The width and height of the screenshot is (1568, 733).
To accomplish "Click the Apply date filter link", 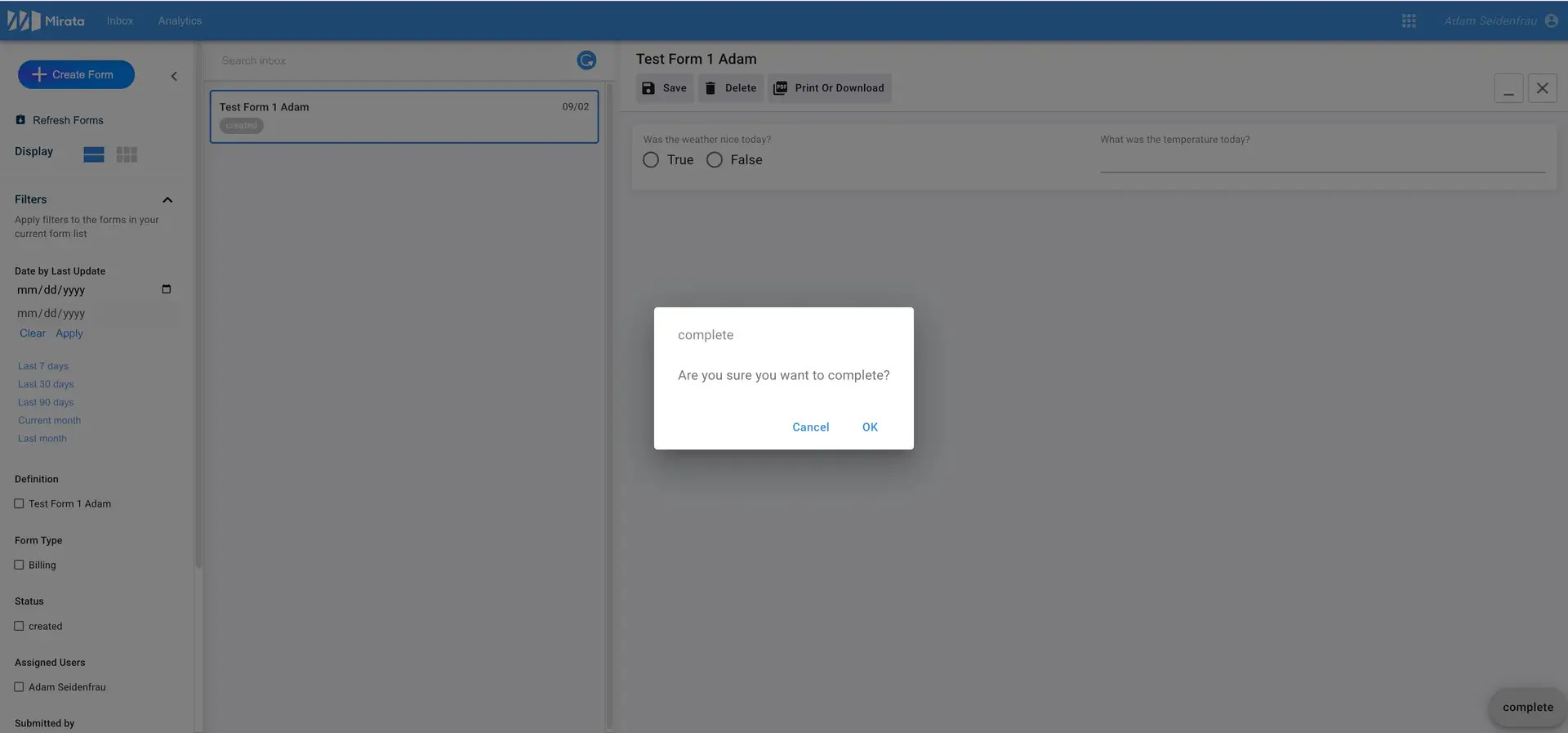I will tap(69, 333).
